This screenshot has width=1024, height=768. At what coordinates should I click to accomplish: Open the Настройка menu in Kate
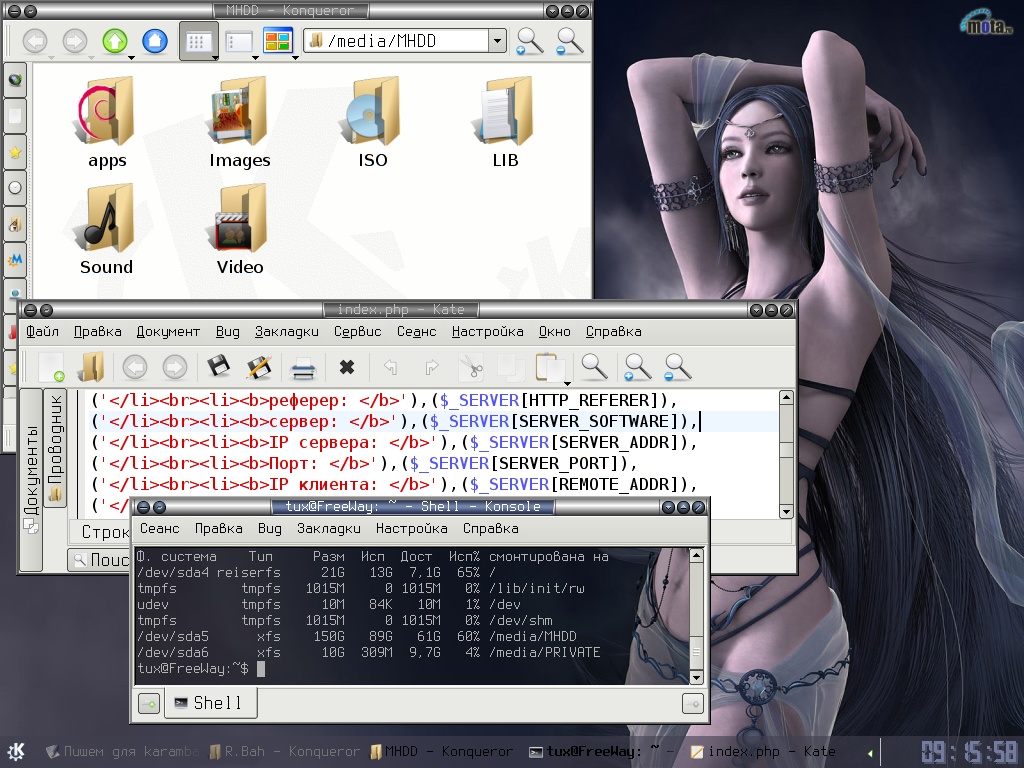tap(487, 332)
